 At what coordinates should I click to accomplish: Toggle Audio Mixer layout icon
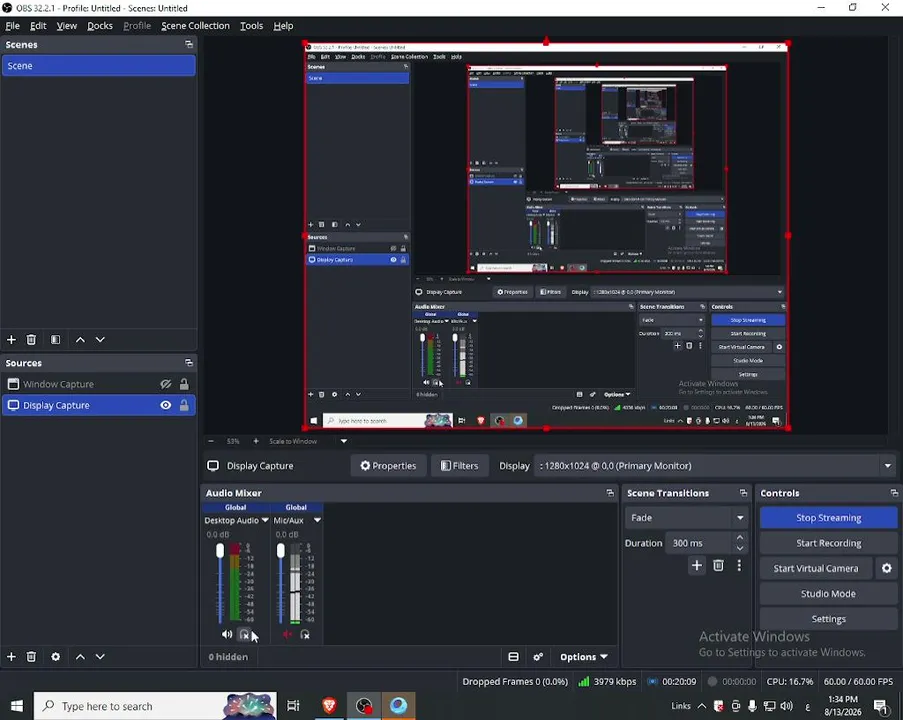pos(513,657)
